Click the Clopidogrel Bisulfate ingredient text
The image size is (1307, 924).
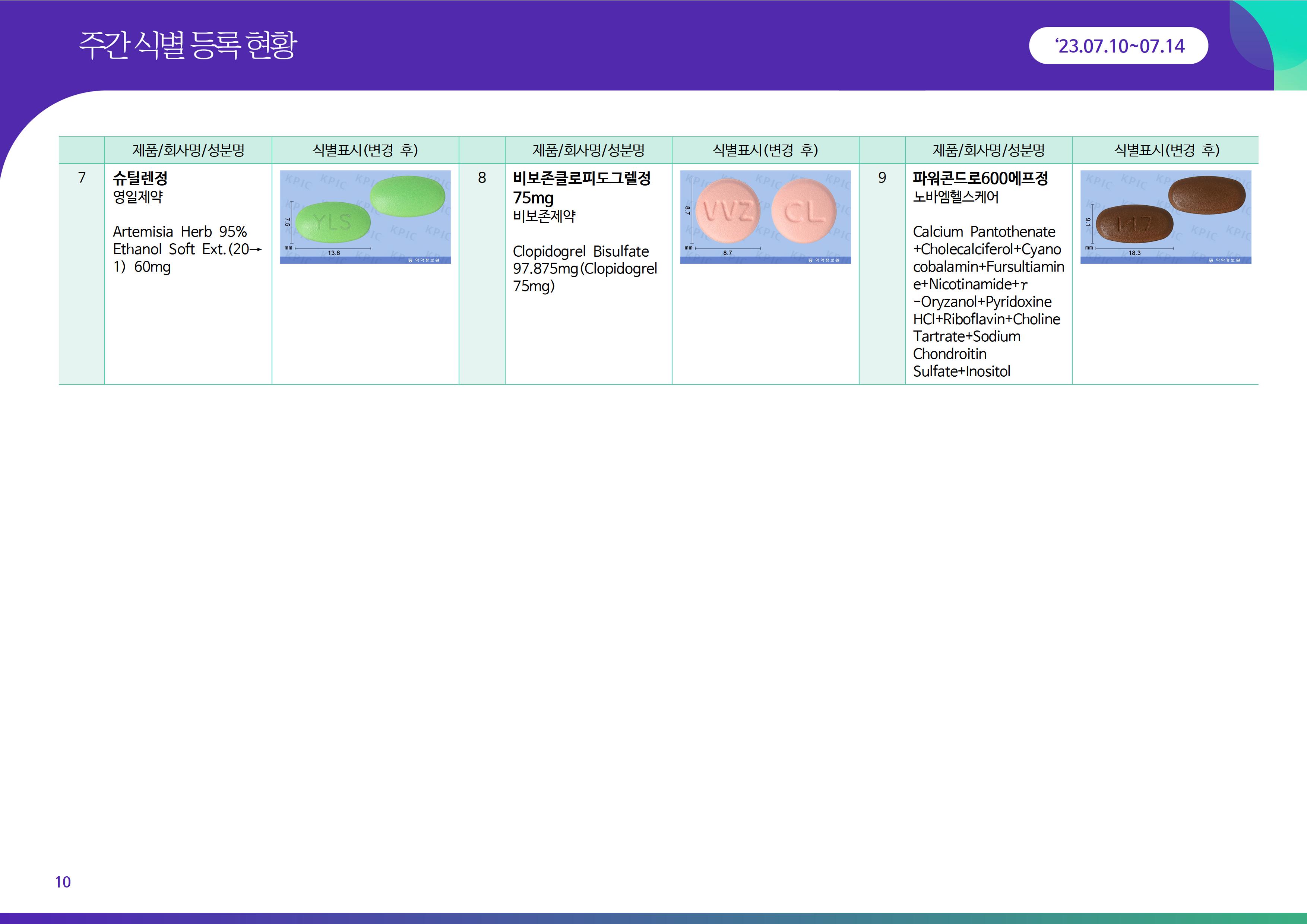585,268
